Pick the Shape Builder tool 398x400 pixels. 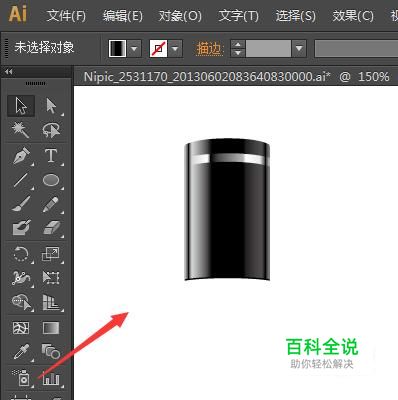click(x=21, y=302)
